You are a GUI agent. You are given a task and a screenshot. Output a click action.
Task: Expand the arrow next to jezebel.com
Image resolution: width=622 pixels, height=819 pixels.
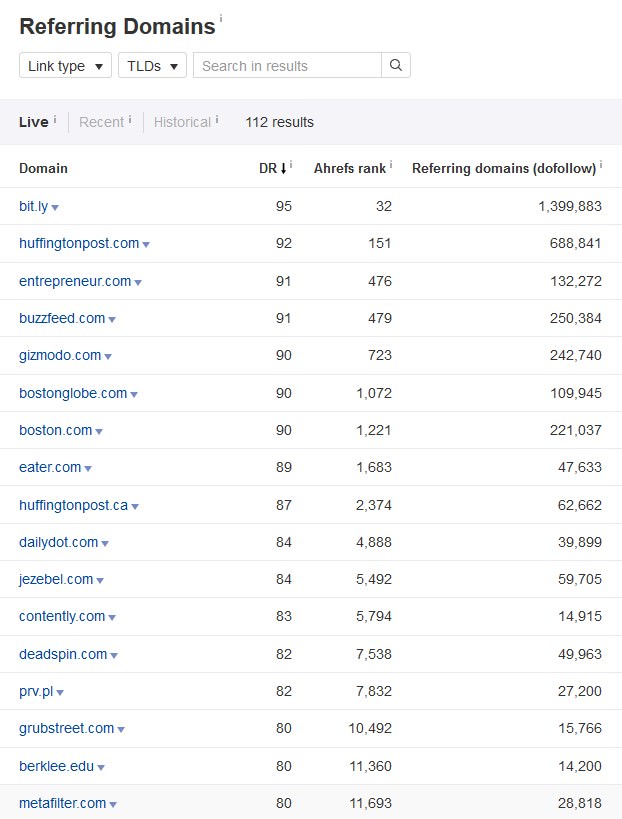pyautogui.click(x=100, y=580)
